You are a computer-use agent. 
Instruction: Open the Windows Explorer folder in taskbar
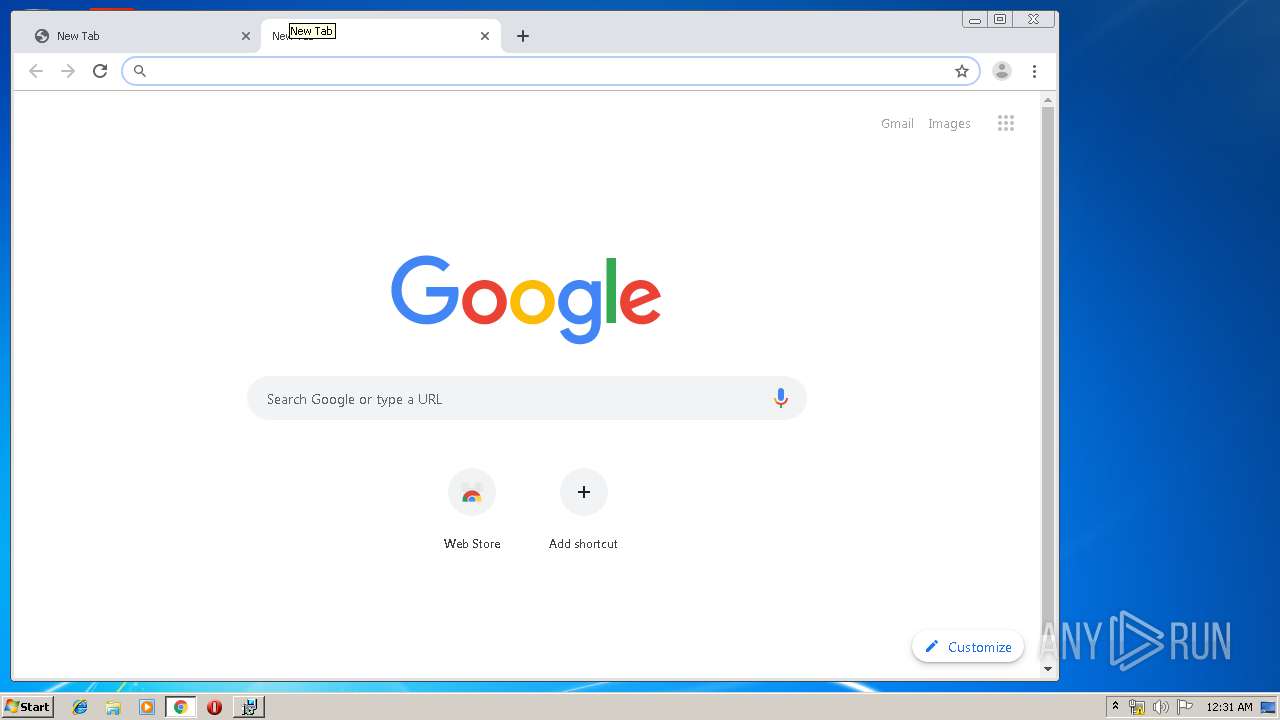click(113, 707)
